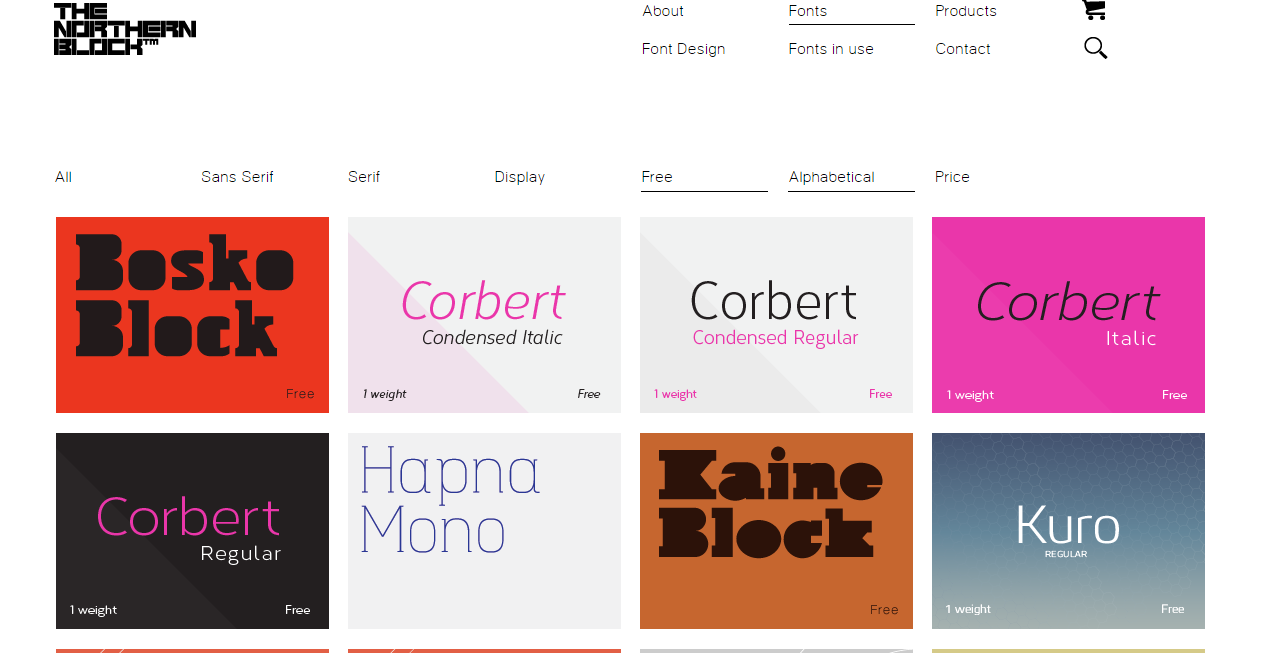Screen dimensions: 1263x653
Task: Click '1 weight' on Kuro card
Action: click(x=968, y=609)
